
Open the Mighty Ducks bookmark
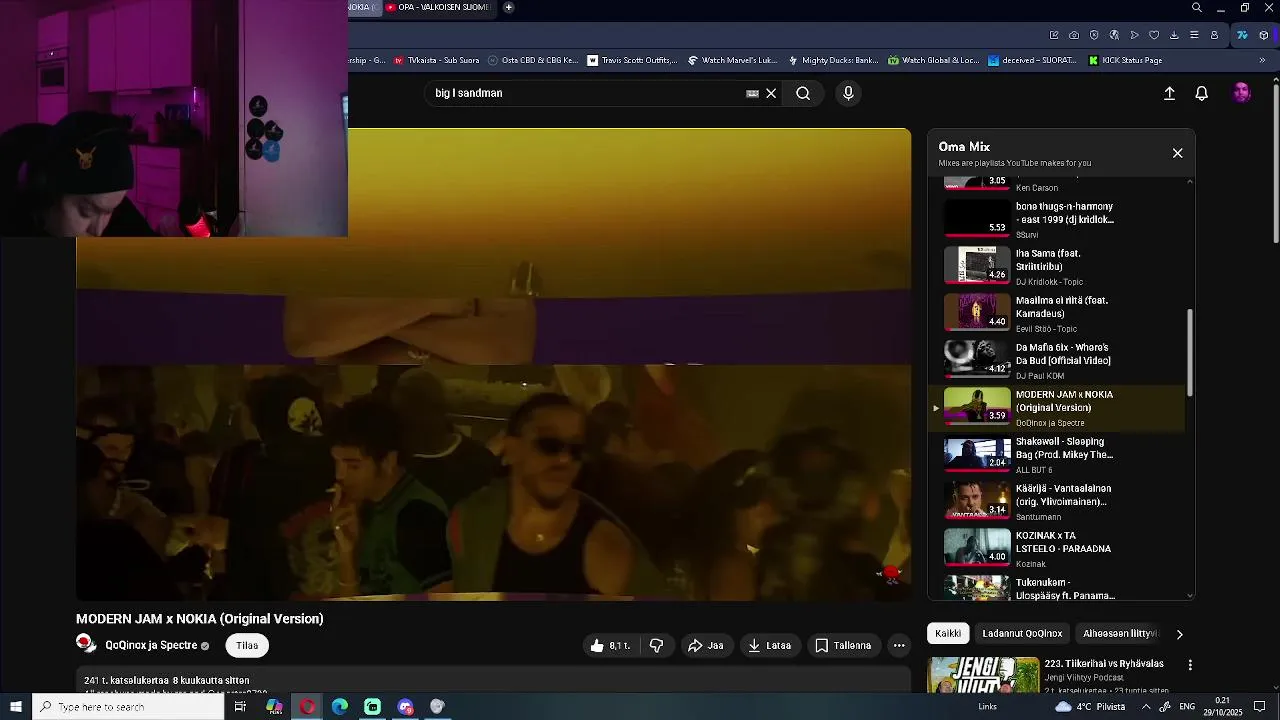(x=833, y=60)
